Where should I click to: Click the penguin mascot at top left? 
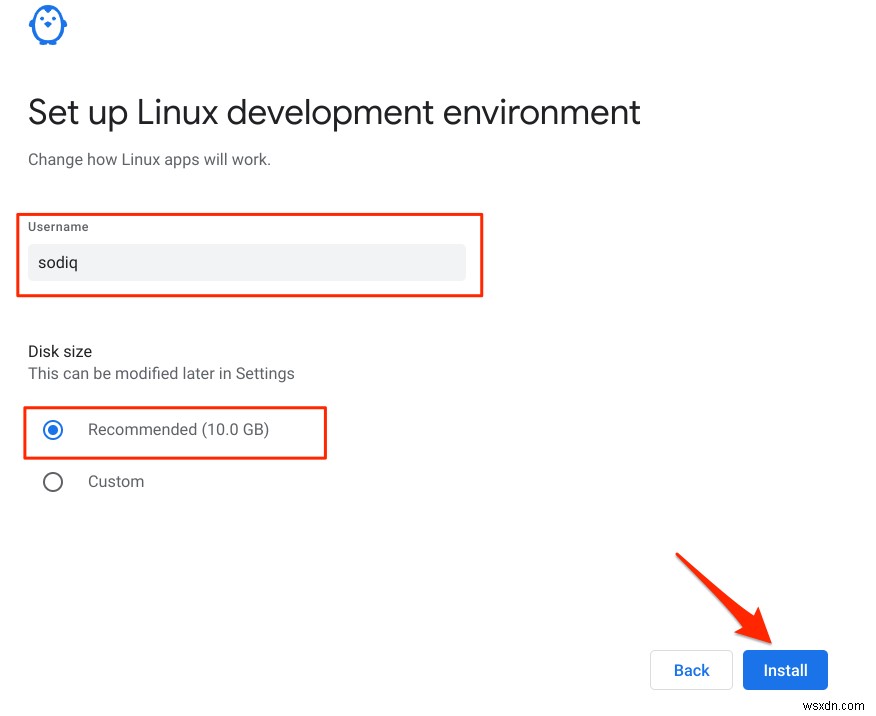(47, 25)
